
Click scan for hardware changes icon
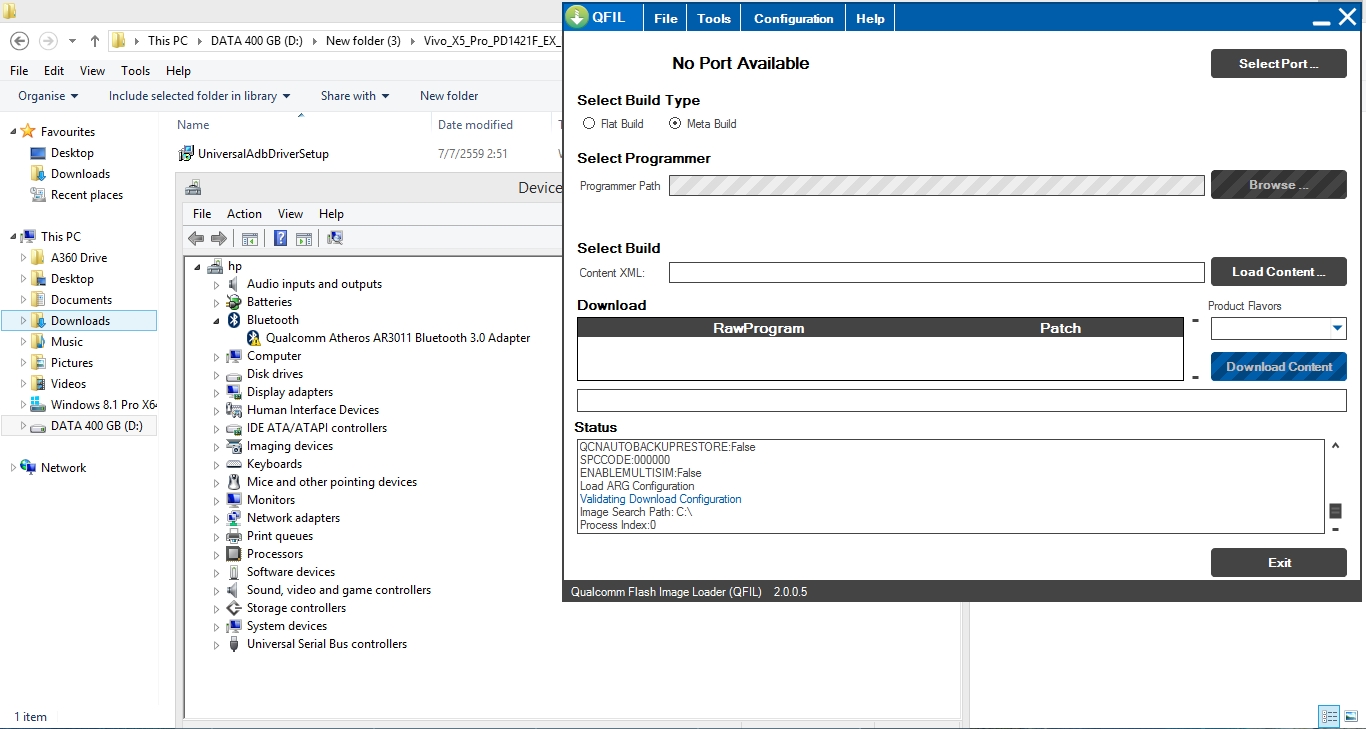tap(335, 238)
